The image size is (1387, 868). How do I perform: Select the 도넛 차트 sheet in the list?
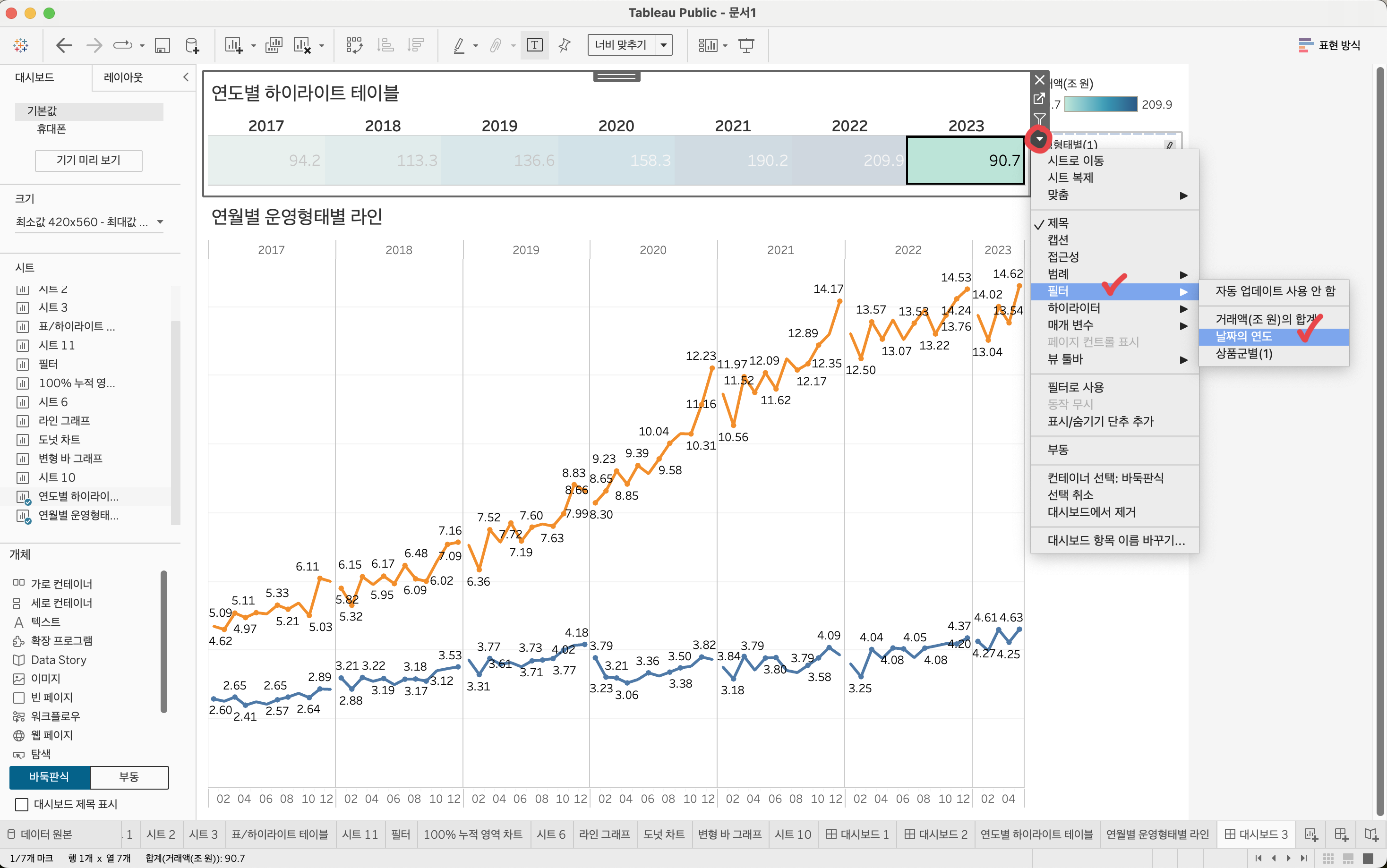coord(59,440)
